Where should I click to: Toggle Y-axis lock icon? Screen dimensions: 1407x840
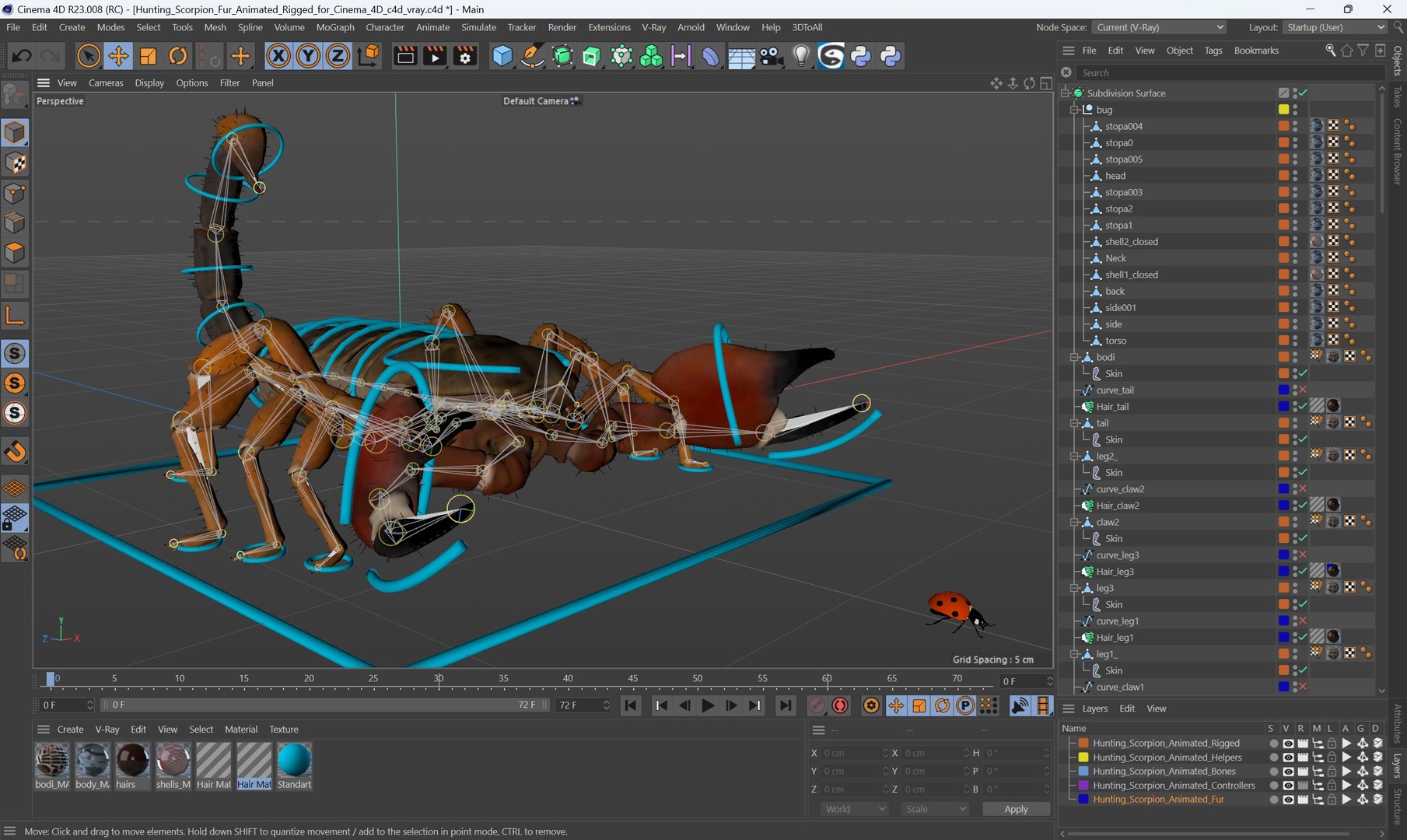pos(308,56)
